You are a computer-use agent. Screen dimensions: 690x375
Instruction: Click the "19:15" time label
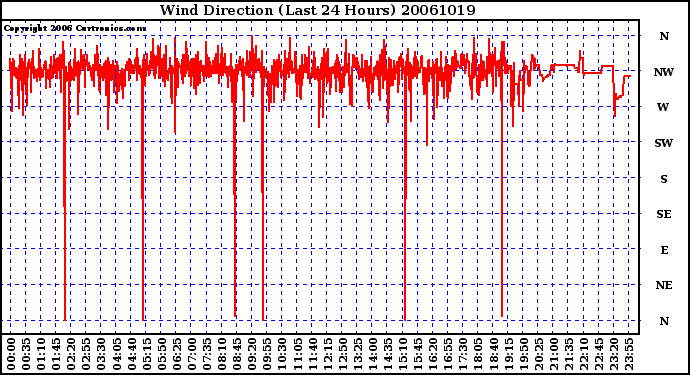pyautogui.click(x=508, y=354)
